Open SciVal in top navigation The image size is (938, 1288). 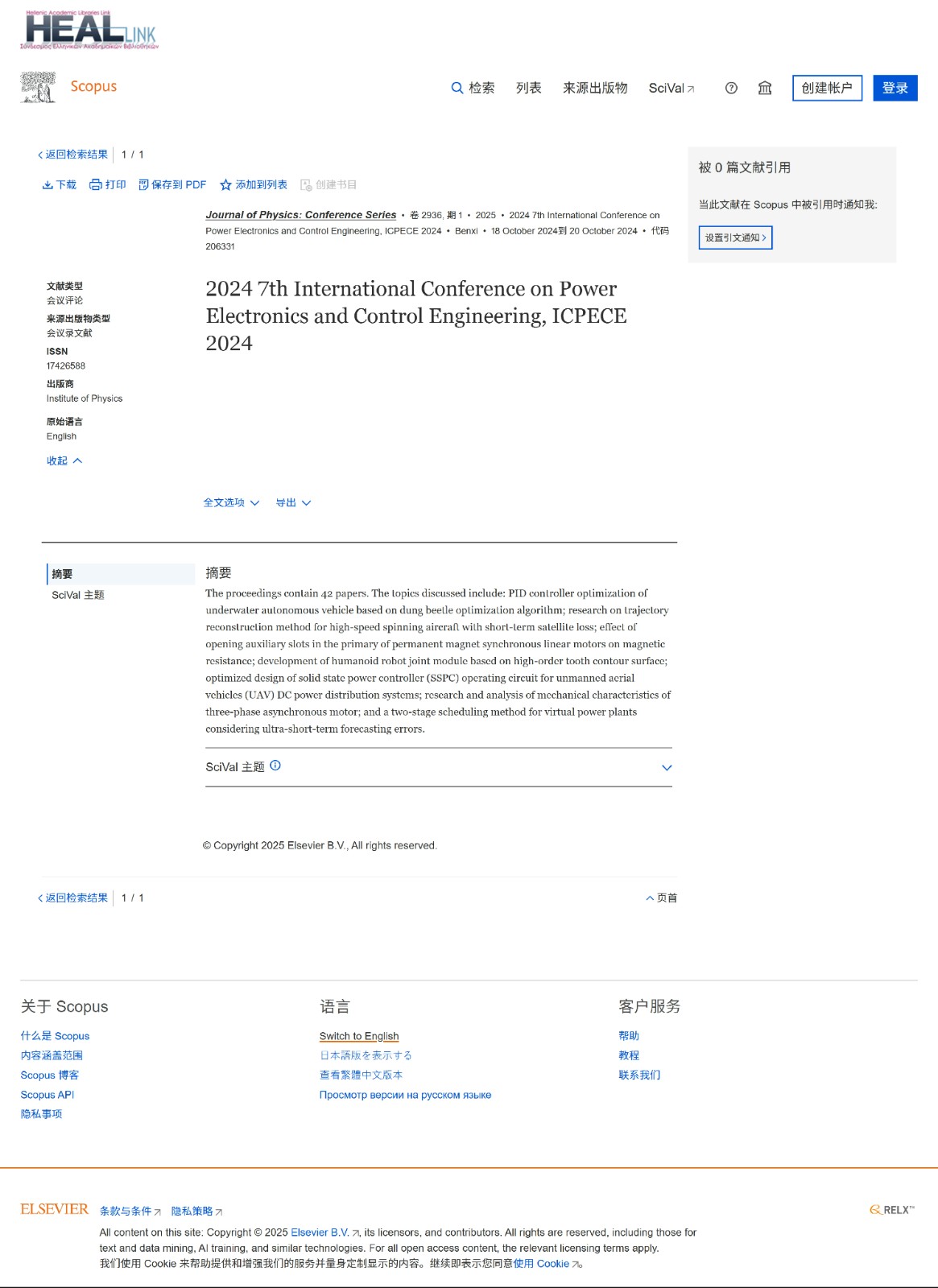coord(671,88)
